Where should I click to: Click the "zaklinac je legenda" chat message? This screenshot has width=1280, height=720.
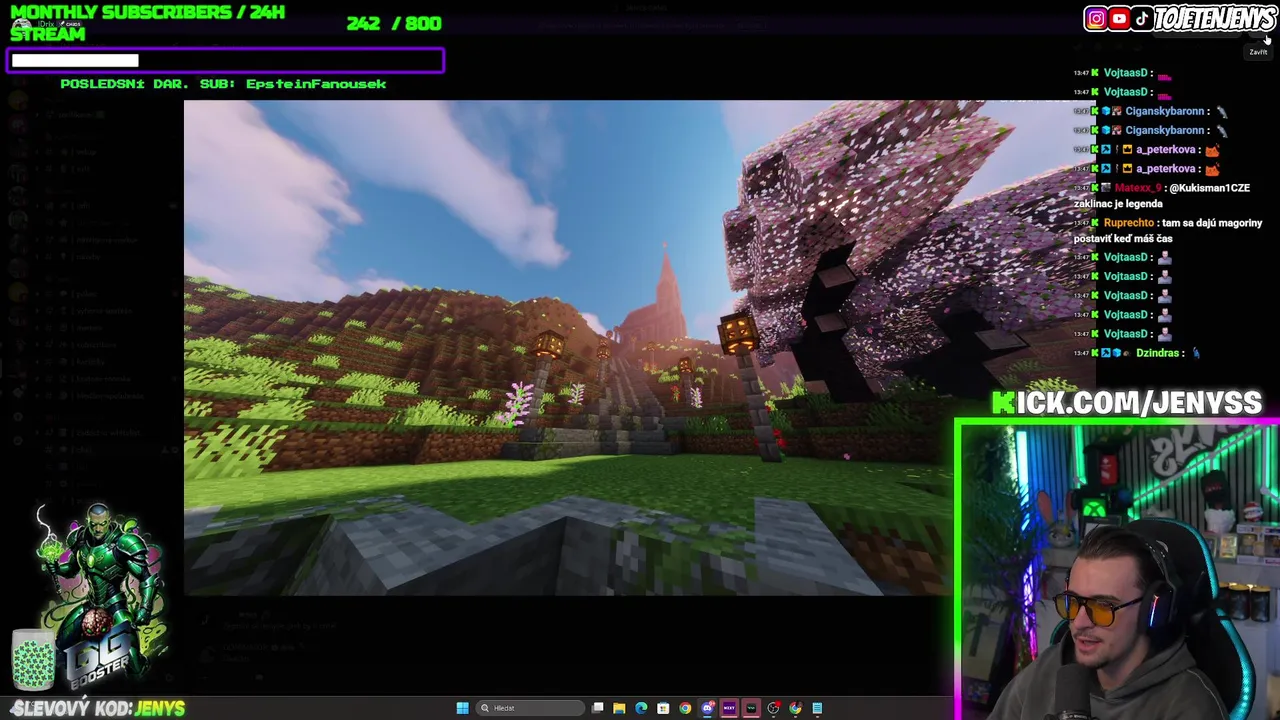pyautogui.click(x=1118, y=204)
